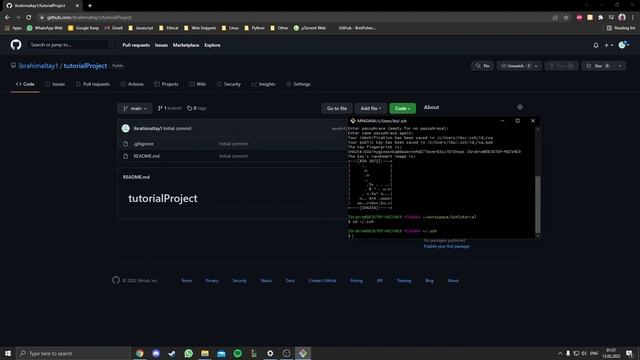
Task: Open the Terms footer link
Action: pos(186,281)
